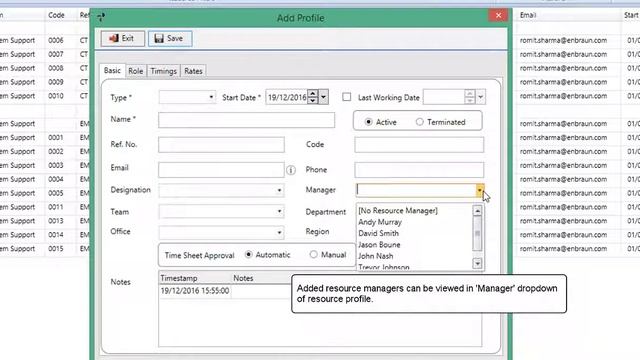This screenshot has width=640, height=360.
Task: Click Manager list scroll down arrow
Action: click(x=477, y=263)
